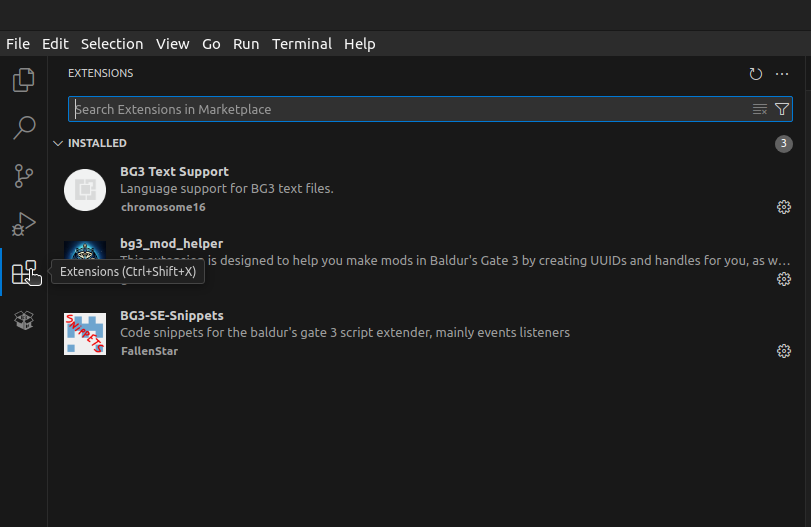Open the Edit menu
This screenshot has height=527, width=811.
coord(55,44)
